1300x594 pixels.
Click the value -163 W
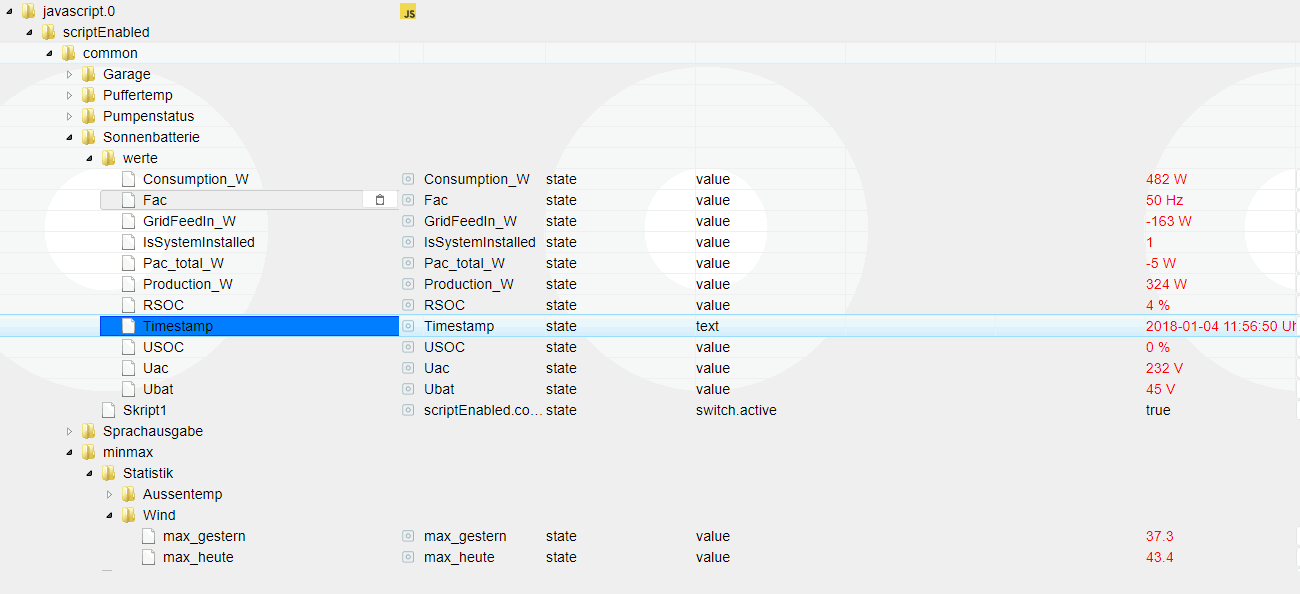tap(1169, 221)
